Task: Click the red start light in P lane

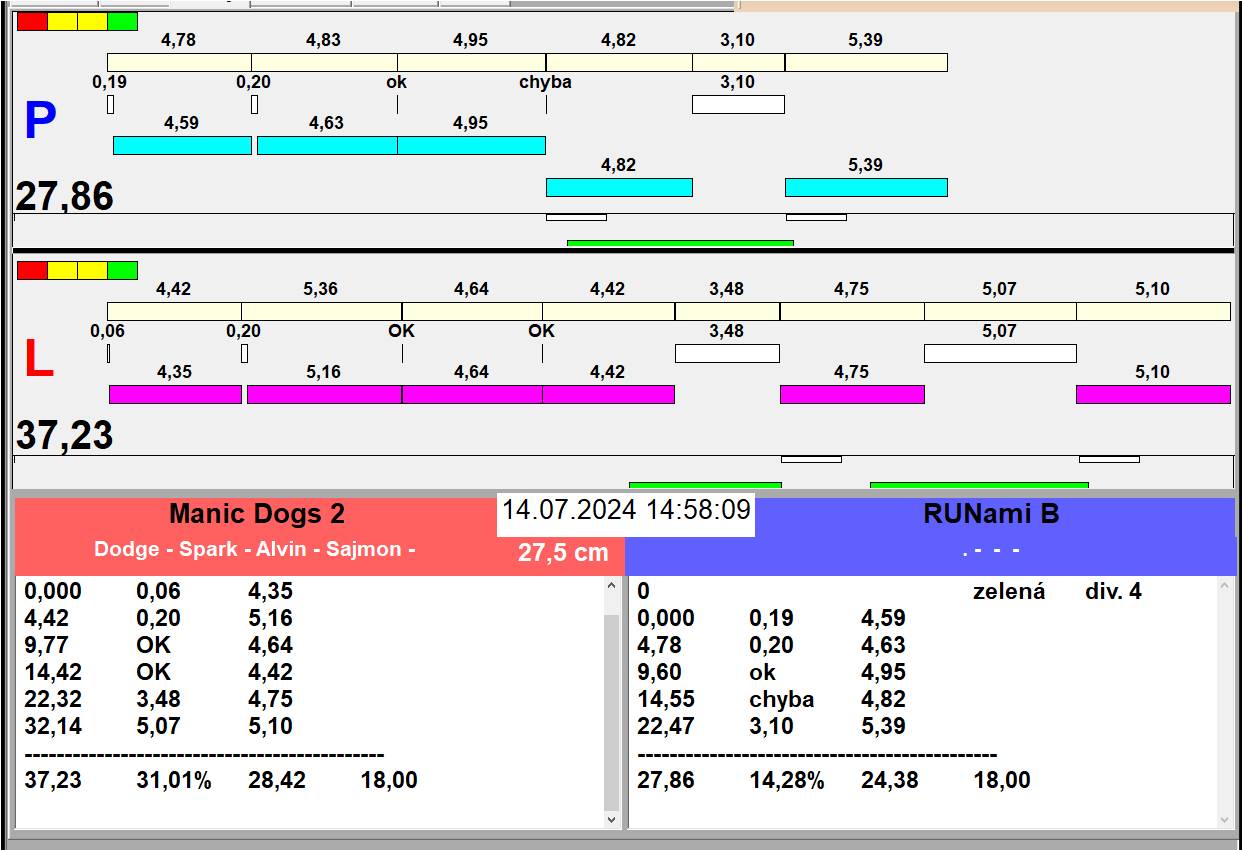Action: [x=32, y=21]
